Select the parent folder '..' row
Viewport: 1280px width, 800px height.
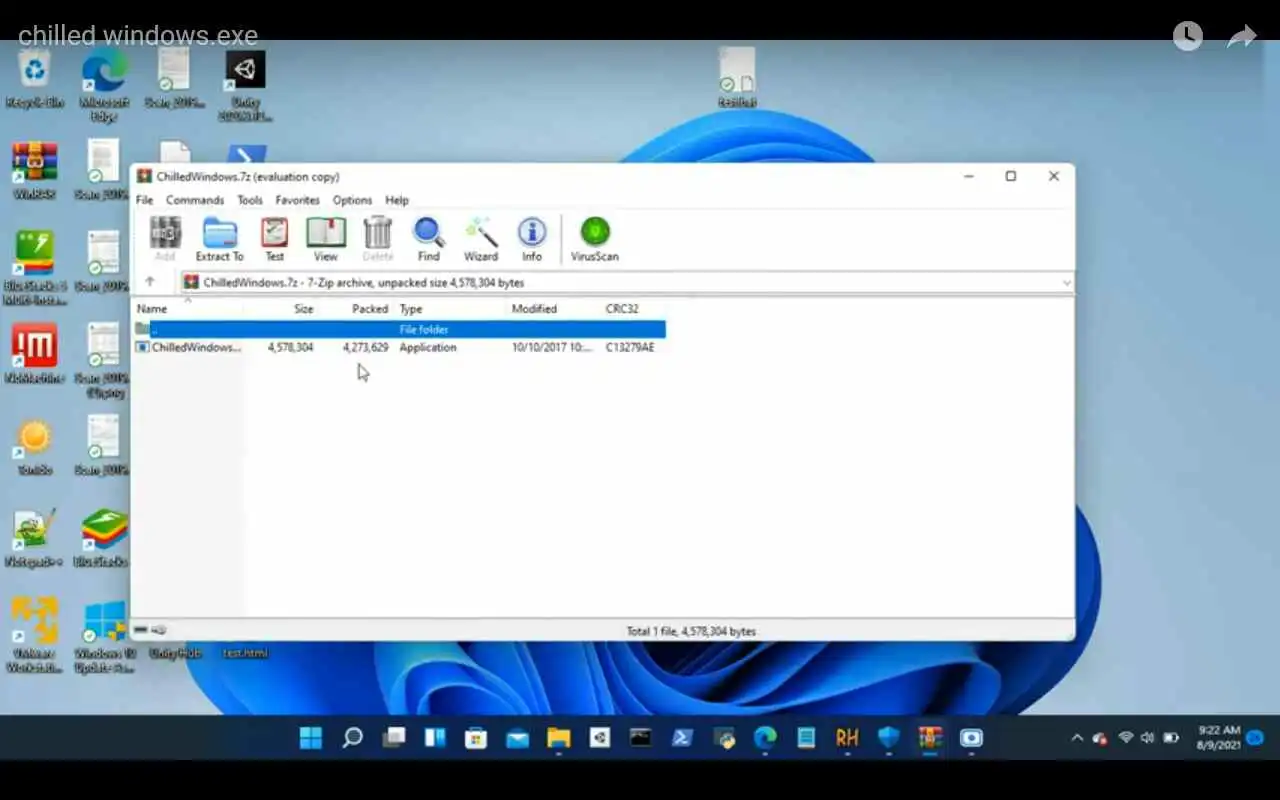pyautogui.click(x=400, y=329)
